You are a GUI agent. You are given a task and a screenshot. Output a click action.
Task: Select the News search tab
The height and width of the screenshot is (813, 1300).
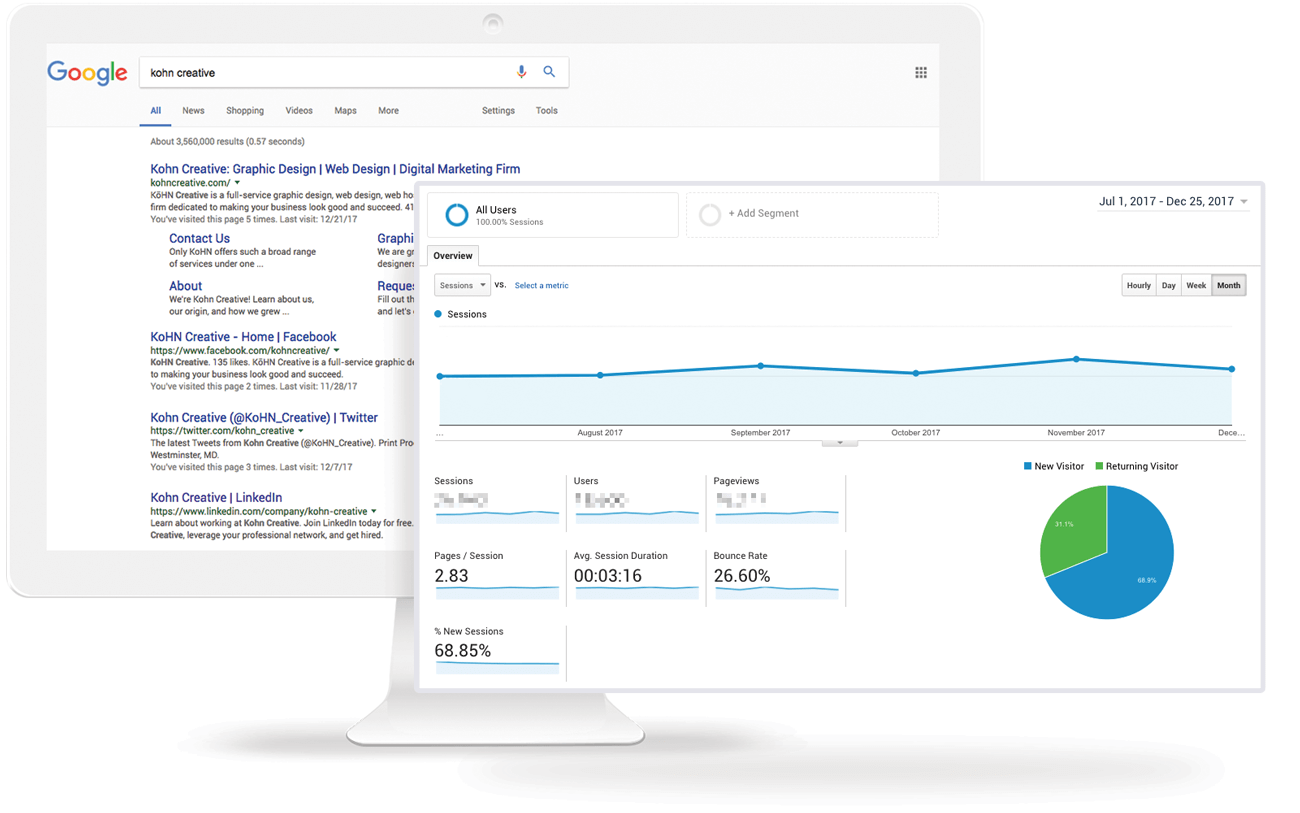[193, 111]
